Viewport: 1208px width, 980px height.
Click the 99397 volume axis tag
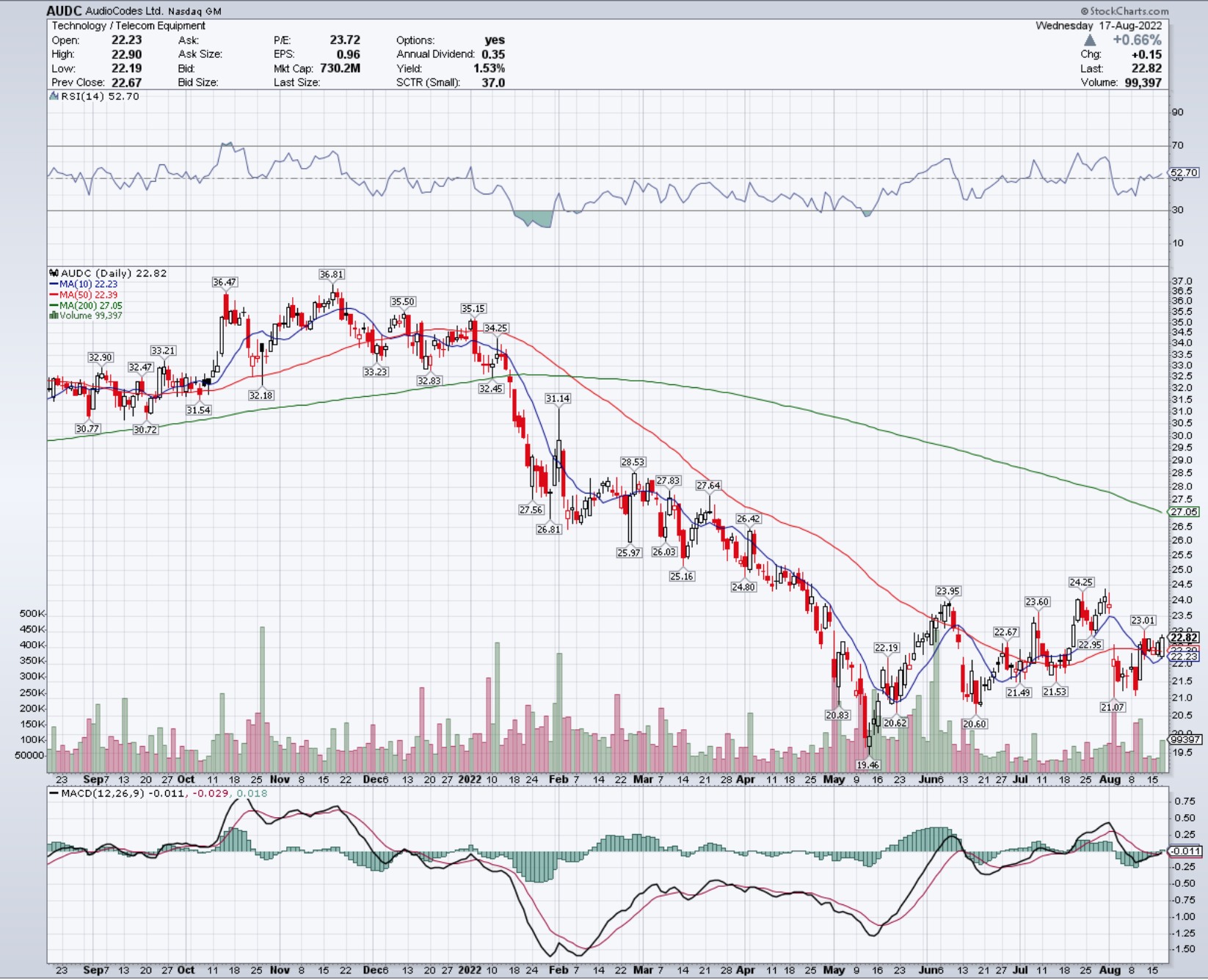click(x=1185, y=739)
